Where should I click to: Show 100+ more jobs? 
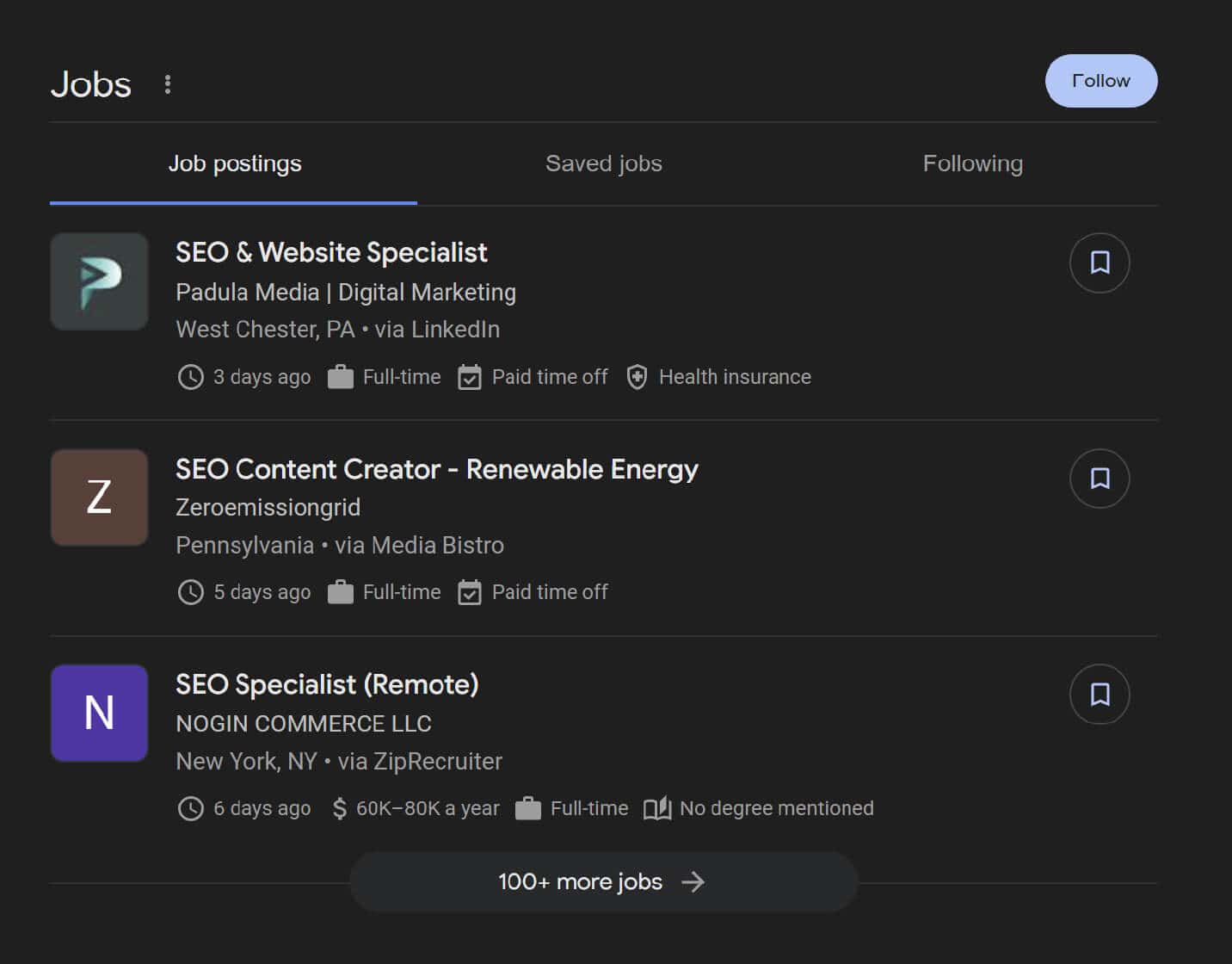coord(603,881)
